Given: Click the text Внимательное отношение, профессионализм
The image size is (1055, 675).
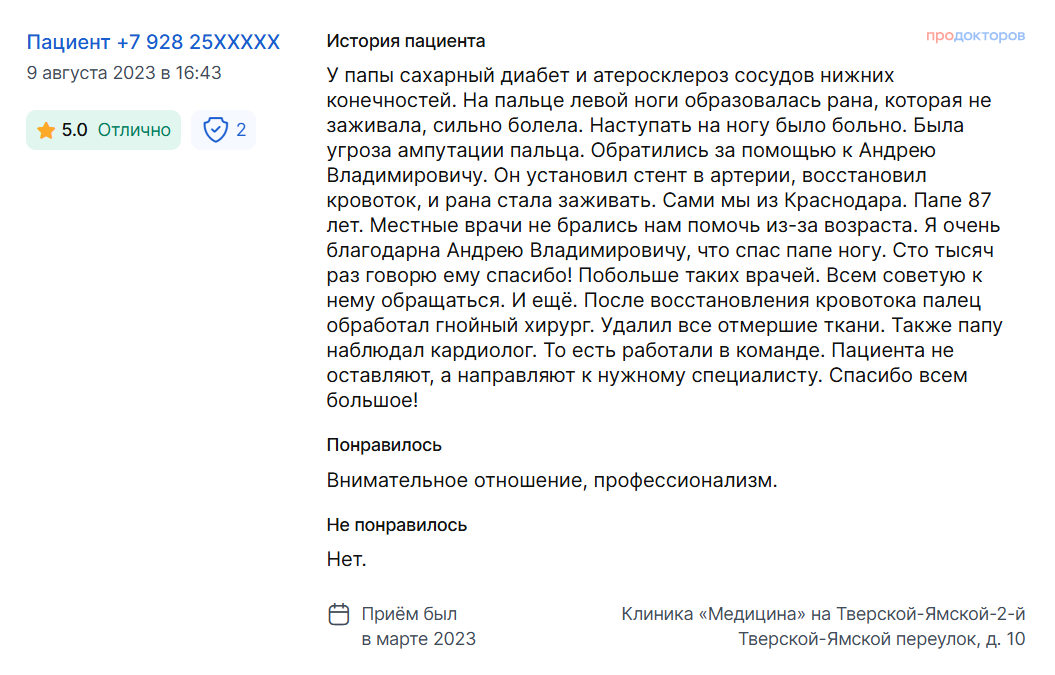Looking at the screenshot, I should click(552, 481).
